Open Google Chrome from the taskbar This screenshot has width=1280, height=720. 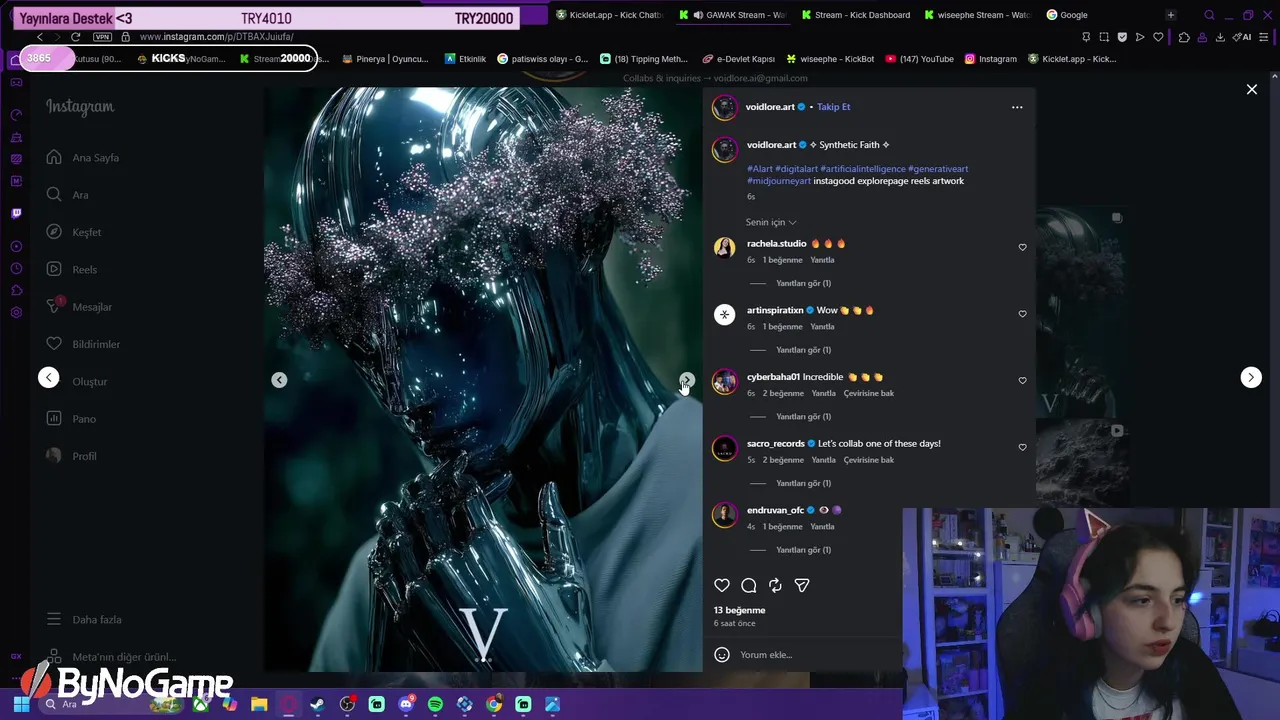[494, 705]
